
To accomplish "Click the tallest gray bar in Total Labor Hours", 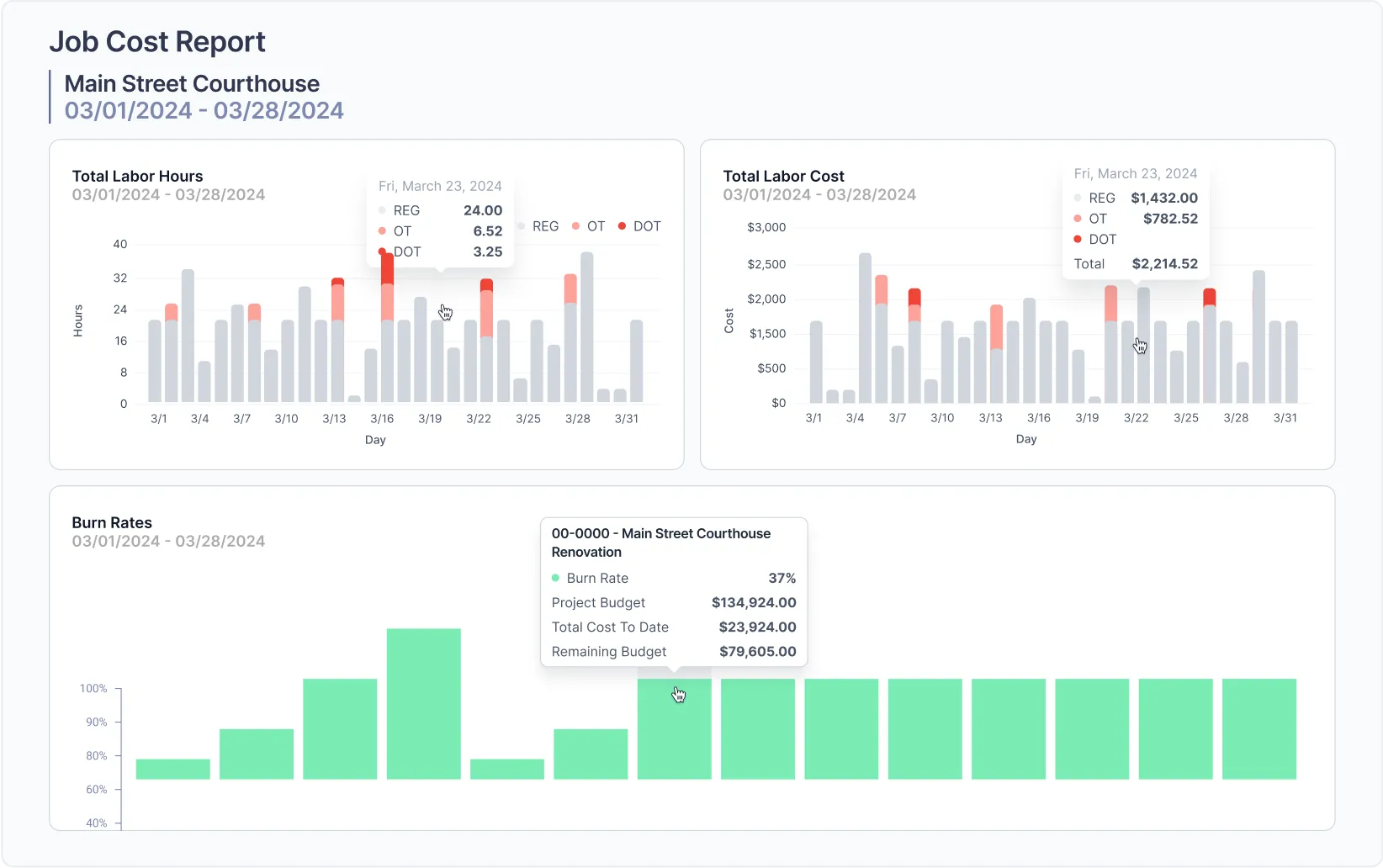I will (586, 327).
